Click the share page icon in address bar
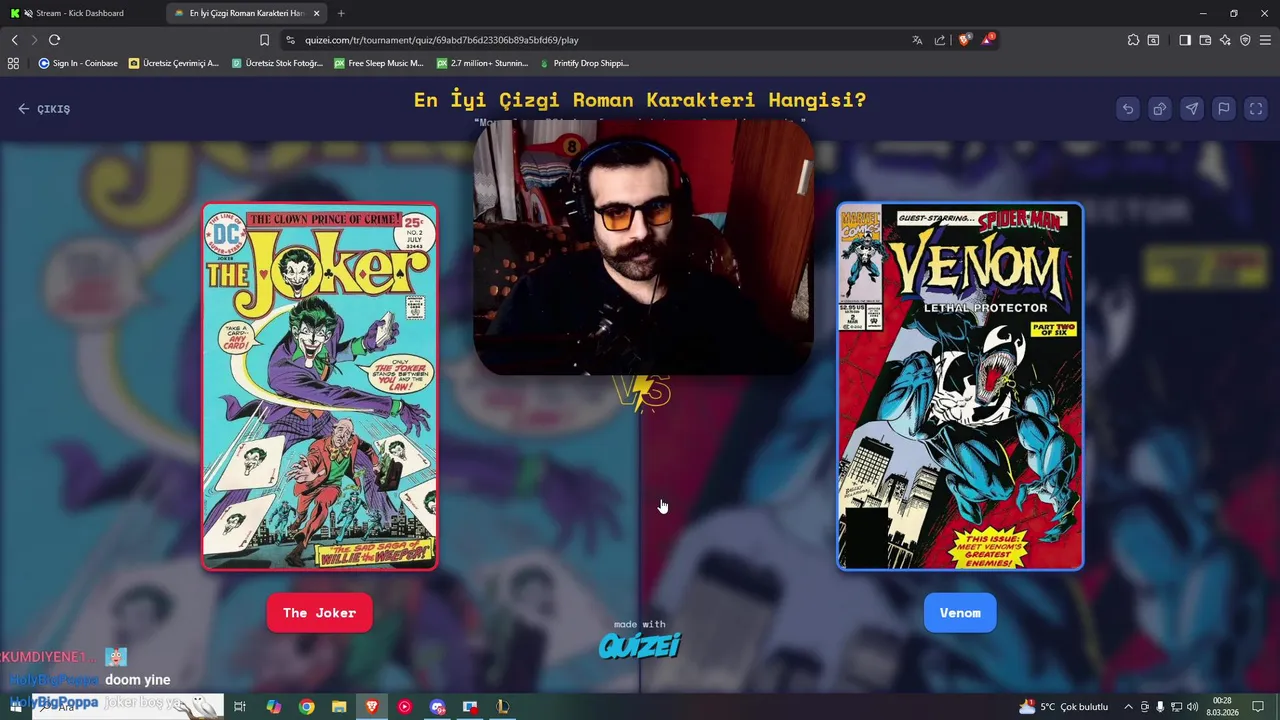1280x720 pixels. click(940, 40)
